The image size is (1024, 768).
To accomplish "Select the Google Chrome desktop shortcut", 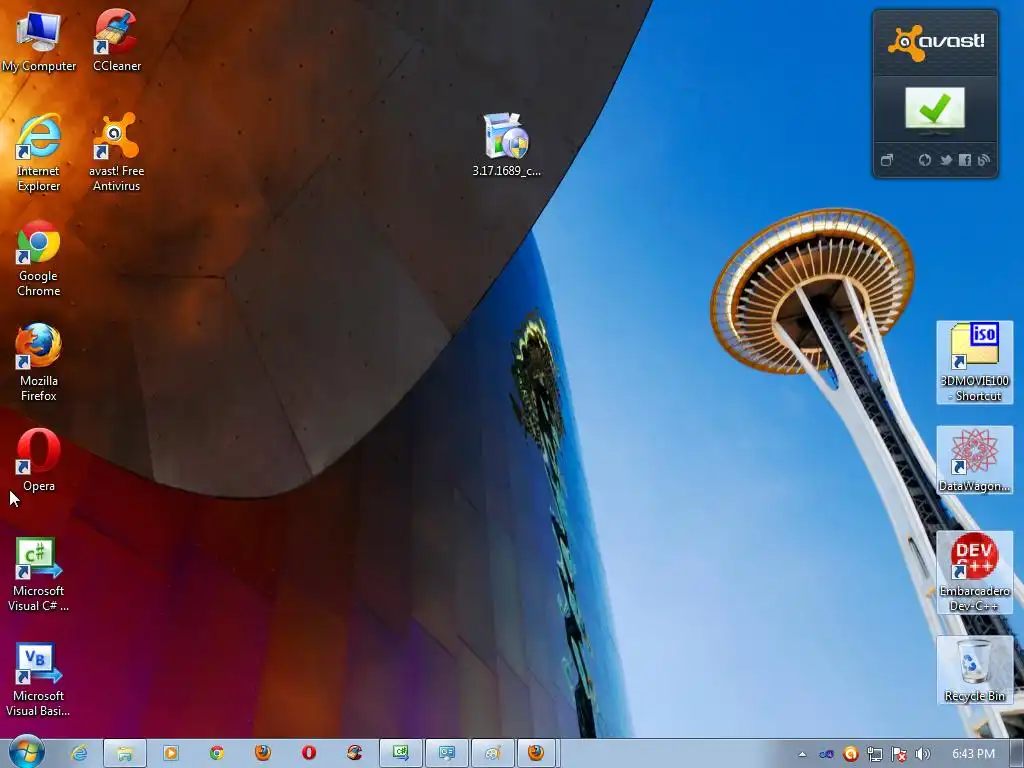I will [x=39, y=259].
